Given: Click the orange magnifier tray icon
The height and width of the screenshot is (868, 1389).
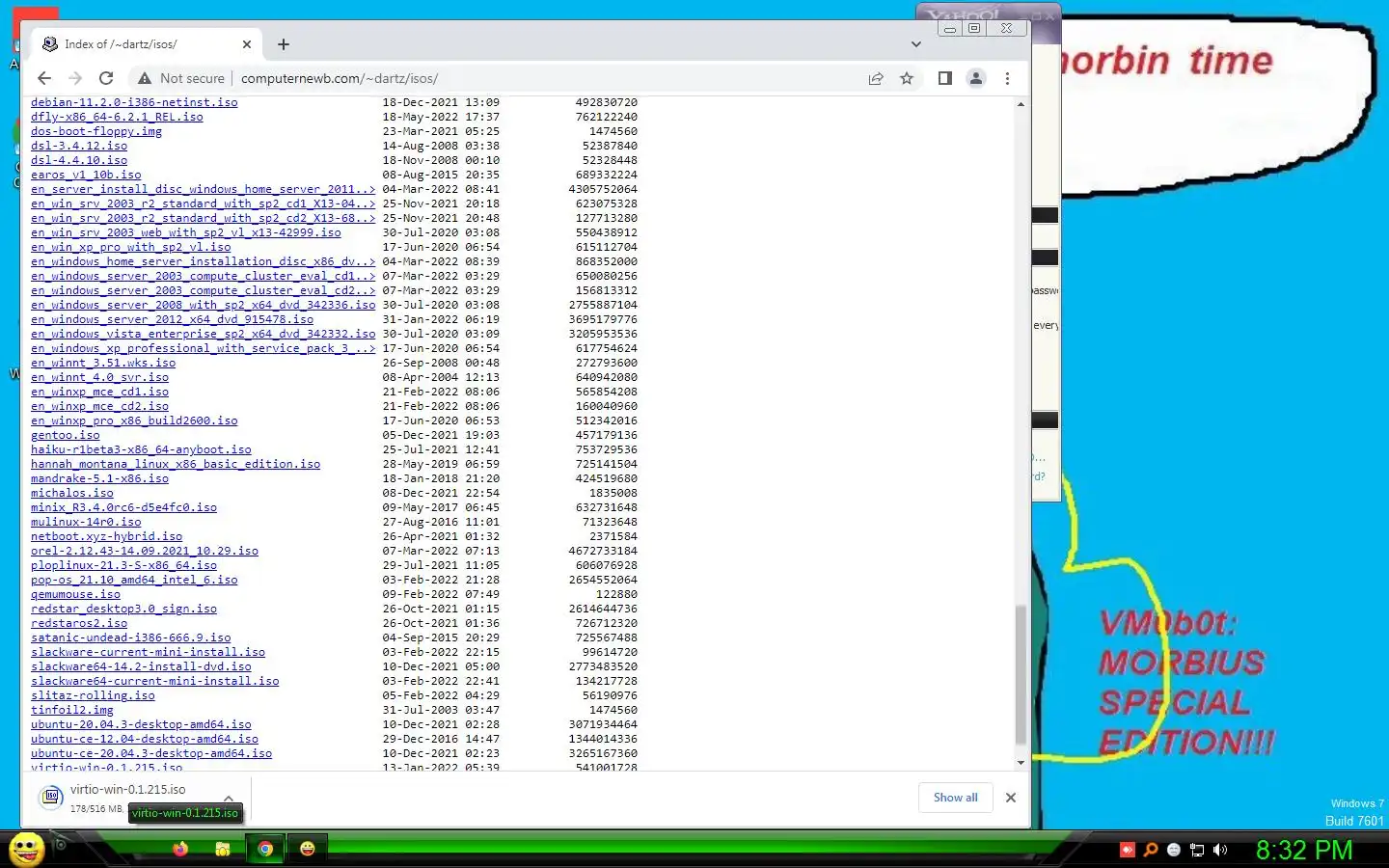Looking at the screenshot, I should [1151, 850].
